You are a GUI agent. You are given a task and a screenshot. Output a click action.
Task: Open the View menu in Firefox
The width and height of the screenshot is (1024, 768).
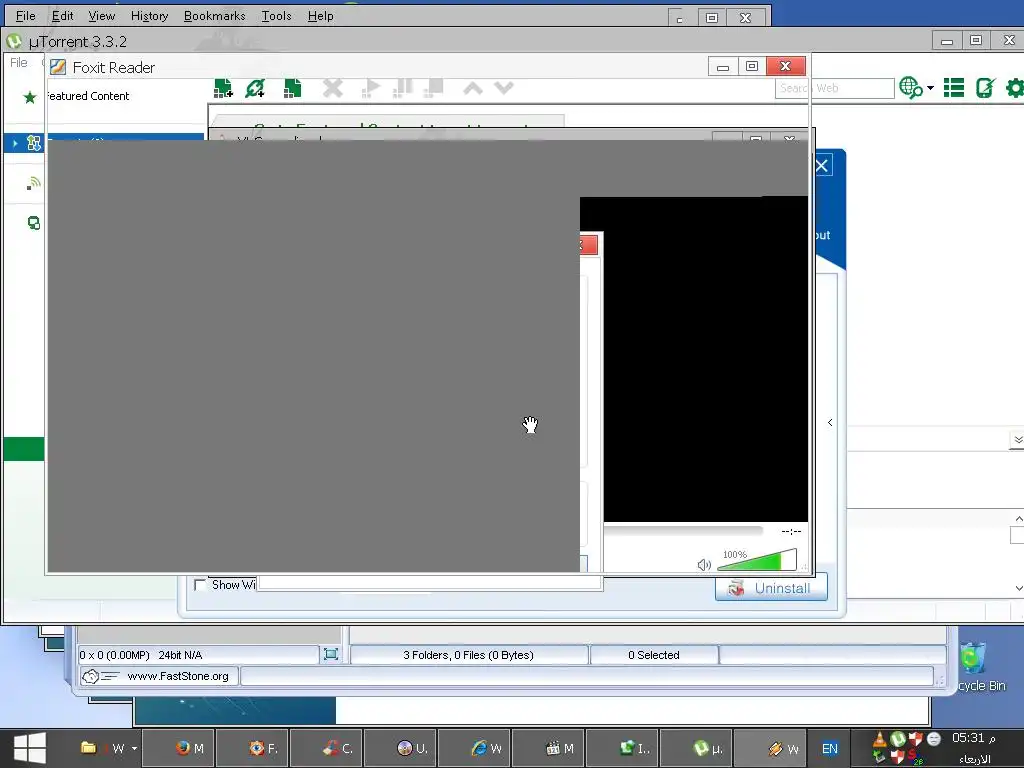(x=102, y=16)
